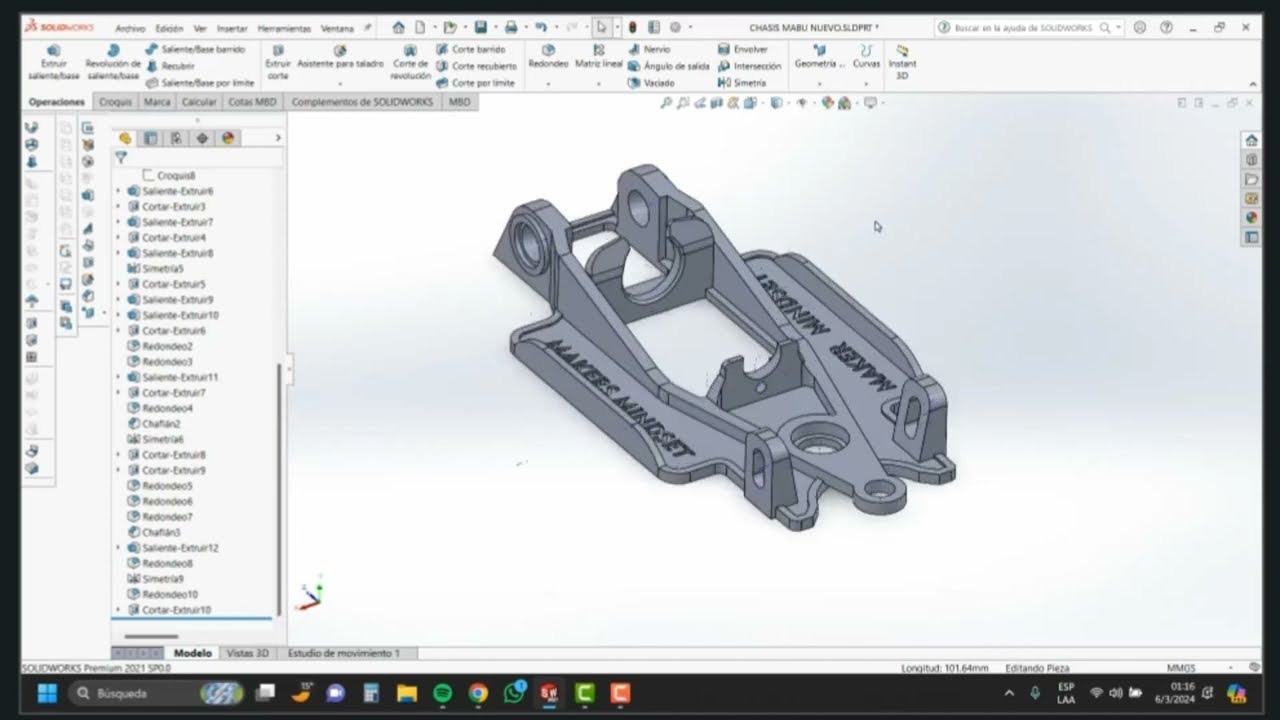Image resolution: width=1280 pixels, height=720 pixels.
Task: Choose the Corte por límite tool
Action: (476, 83)
